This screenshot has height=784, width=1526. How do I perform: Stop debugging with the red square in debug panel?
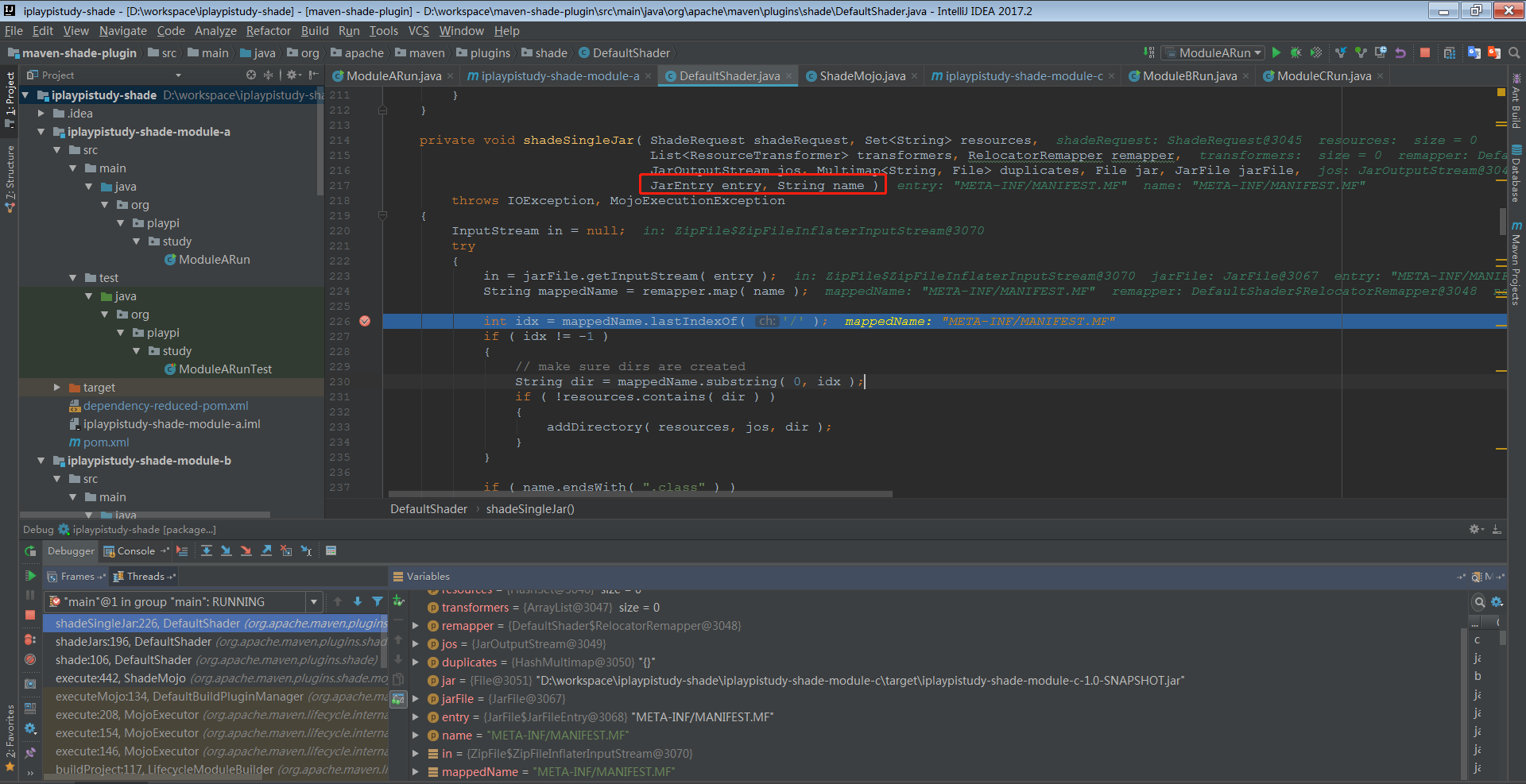point(30,615)
